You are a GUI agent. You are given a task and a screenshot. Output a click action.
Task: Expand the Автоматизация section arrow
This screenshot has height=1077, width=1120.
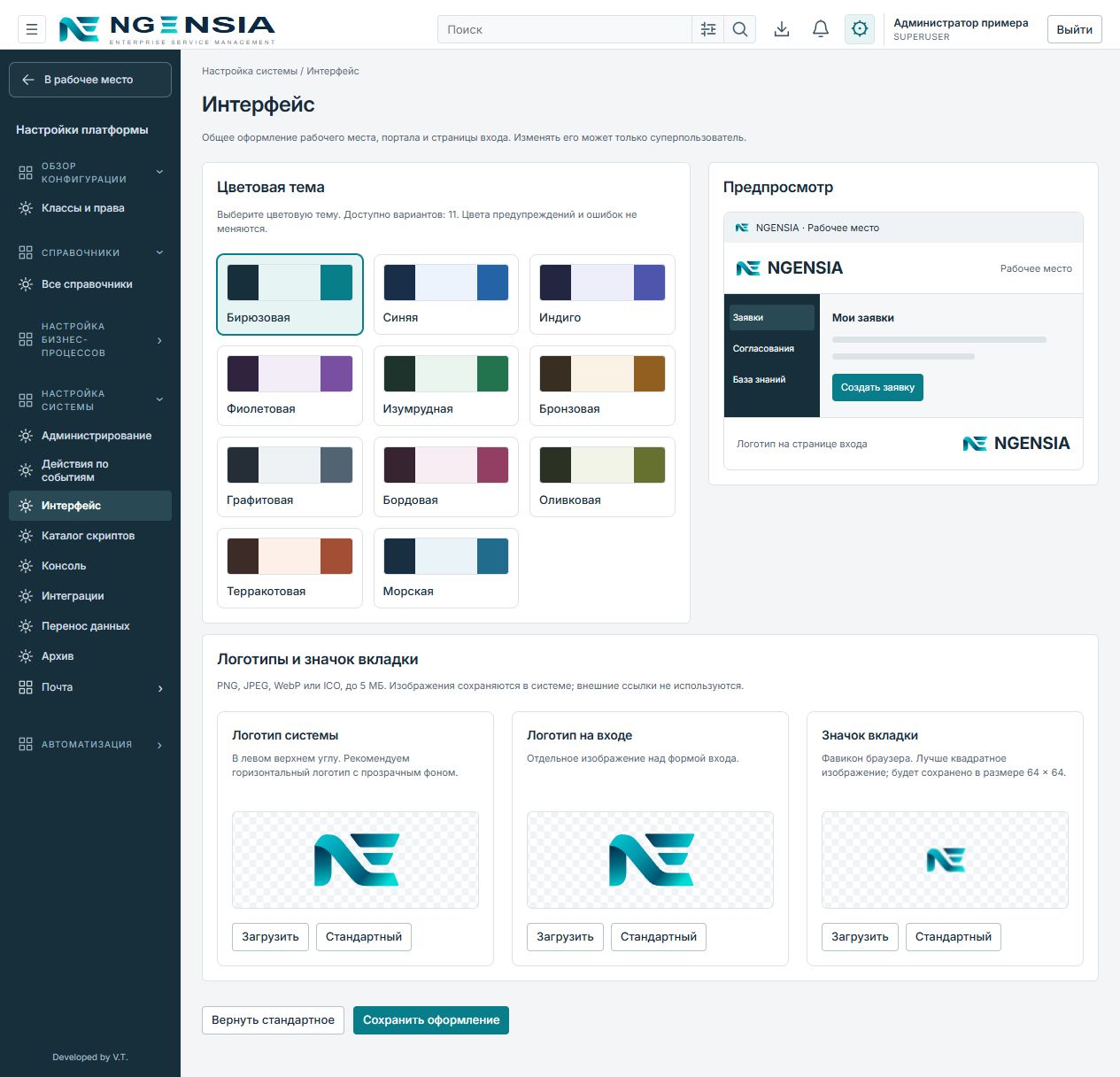[160, 746]
